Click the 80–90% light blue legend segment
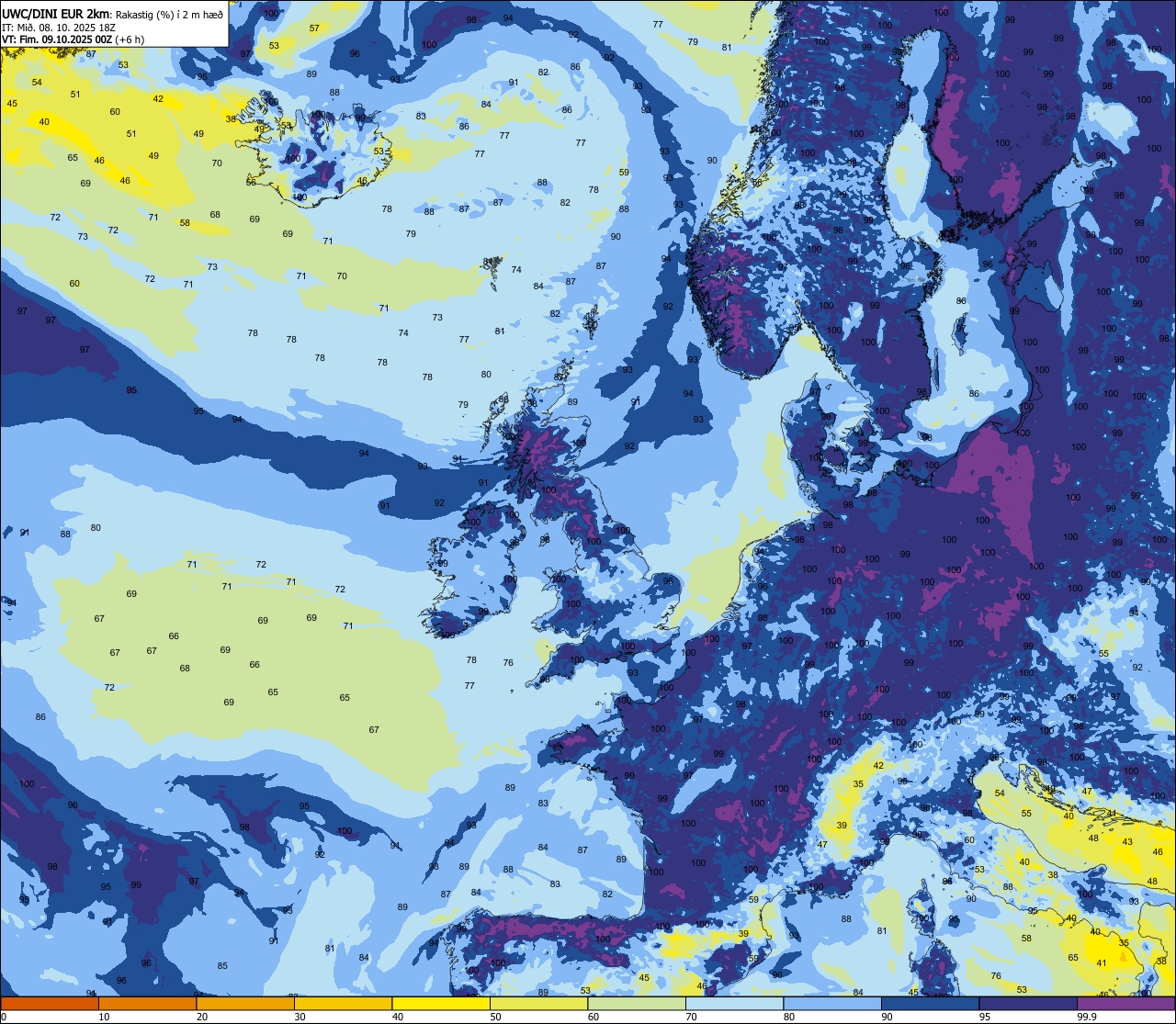 click(x=832, y=1003)
